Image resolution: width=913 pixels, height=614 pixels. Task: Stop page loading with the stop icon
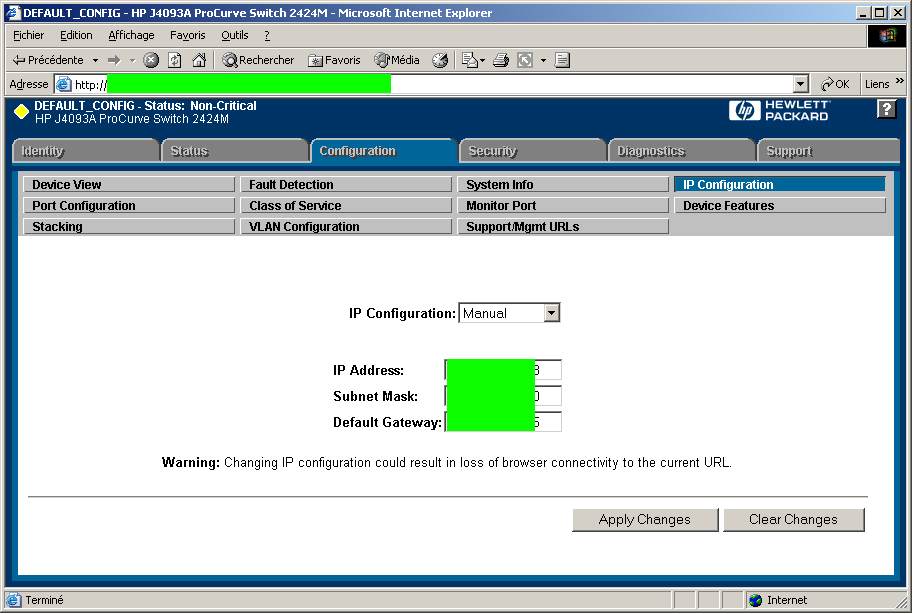[151, 60]
